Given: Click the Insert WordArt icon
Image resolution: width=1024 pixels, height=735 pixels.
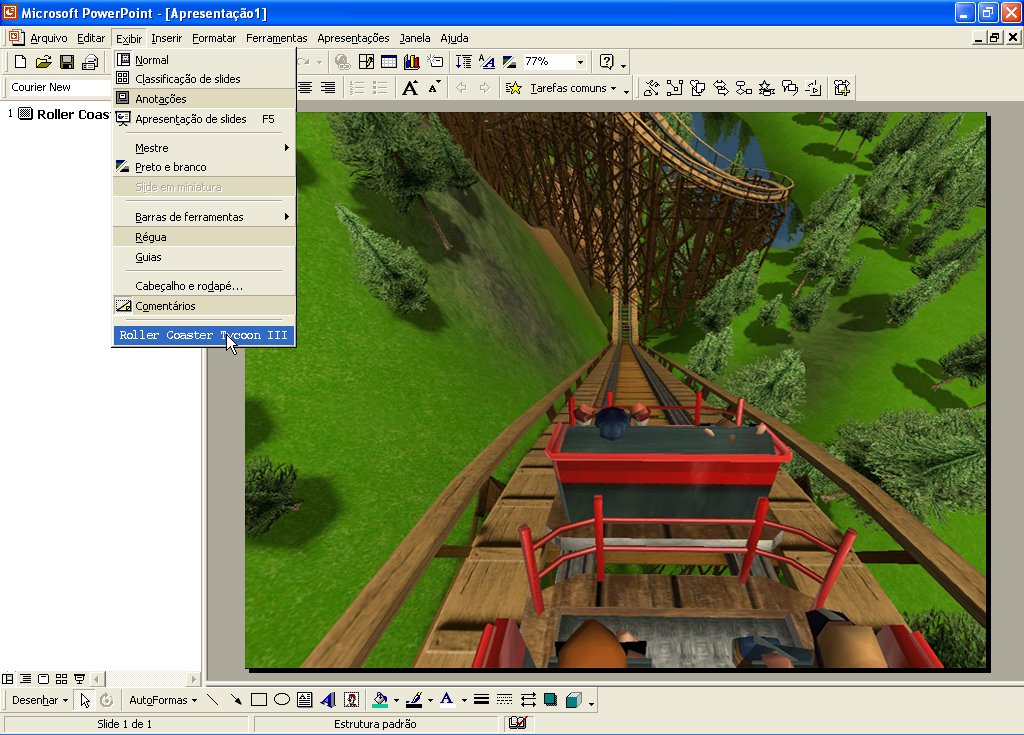Looking at the screenshot, I should tap(328, 700).
